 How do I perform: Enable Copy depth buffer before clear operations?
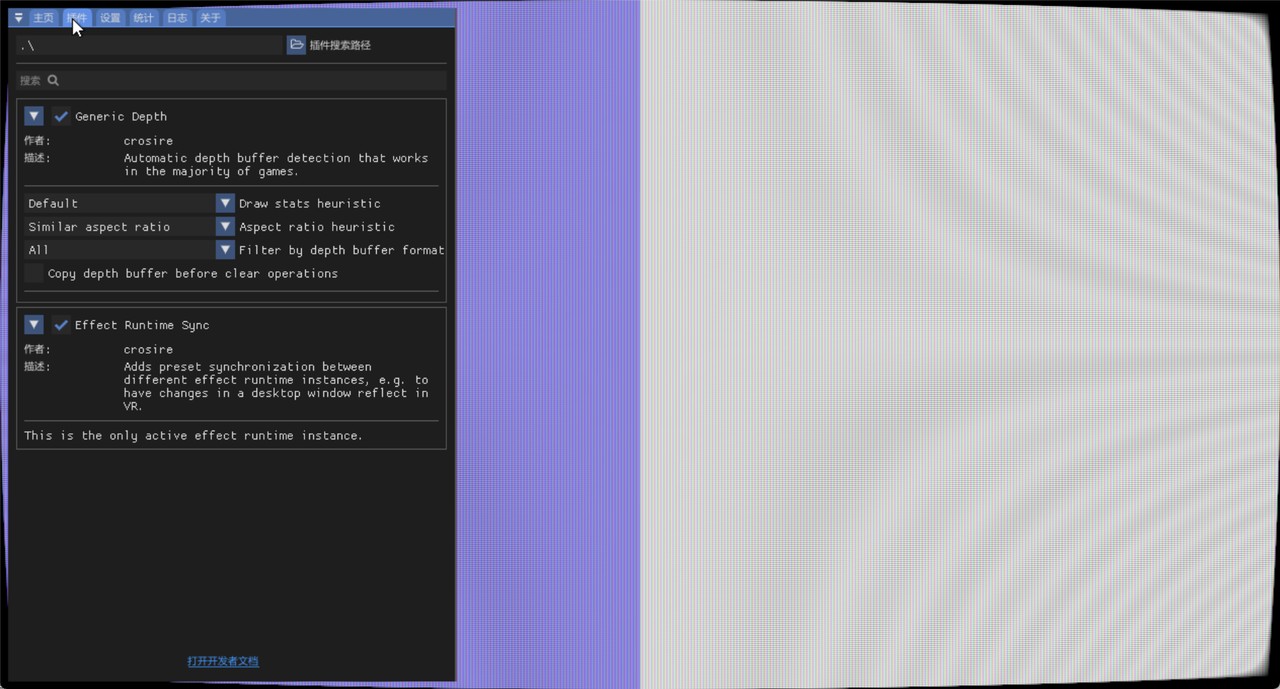click(x=34, y=273)
